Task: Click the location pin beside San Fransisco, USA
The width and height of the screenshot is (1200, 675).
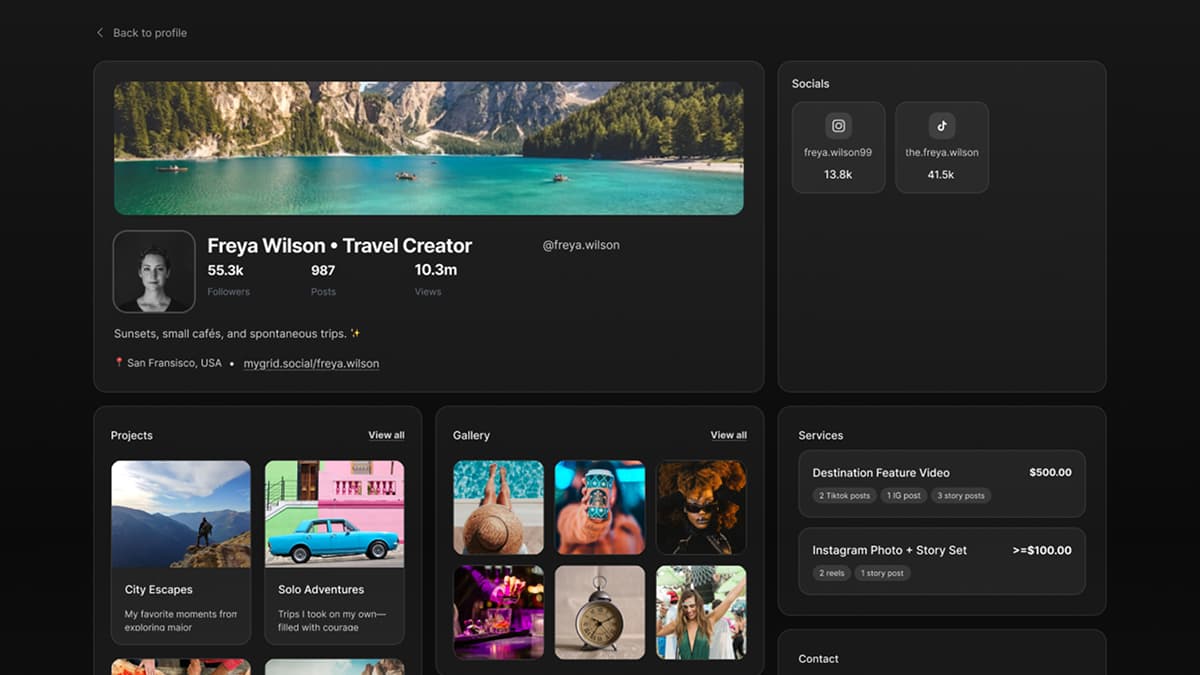Action: tap(117, 362)
